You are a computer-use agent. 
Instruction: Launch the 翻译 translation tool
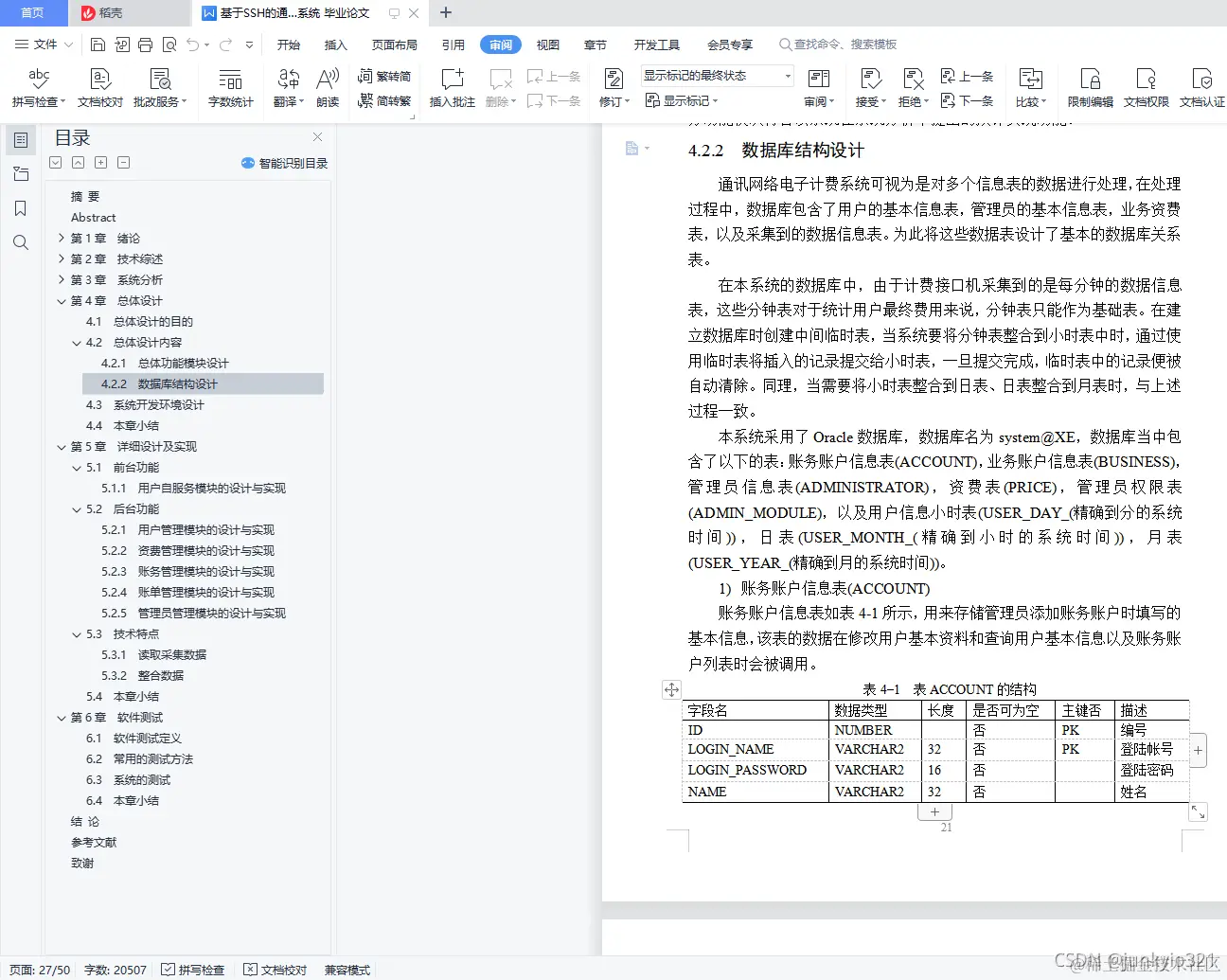(x=287, y=88)
